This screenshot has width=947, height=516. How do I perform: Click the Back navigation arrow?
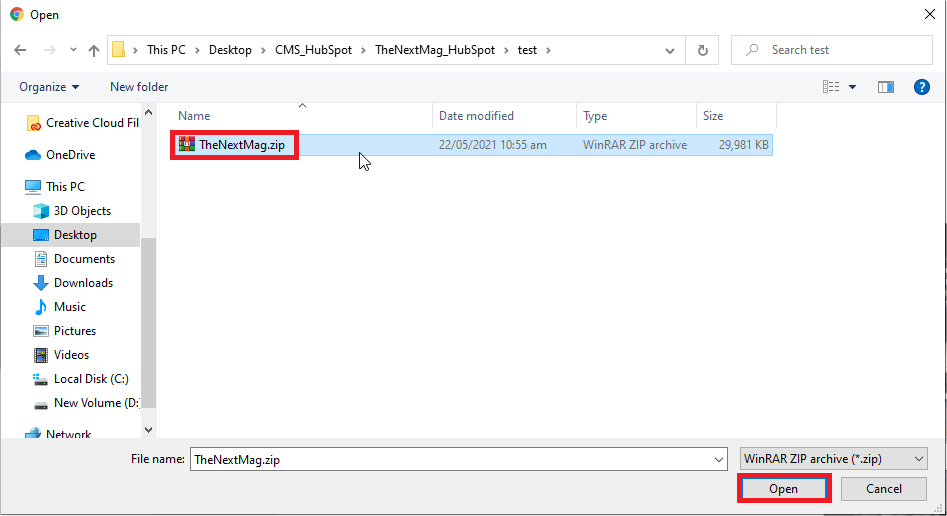pyautogui.click(x=20, y=50)
